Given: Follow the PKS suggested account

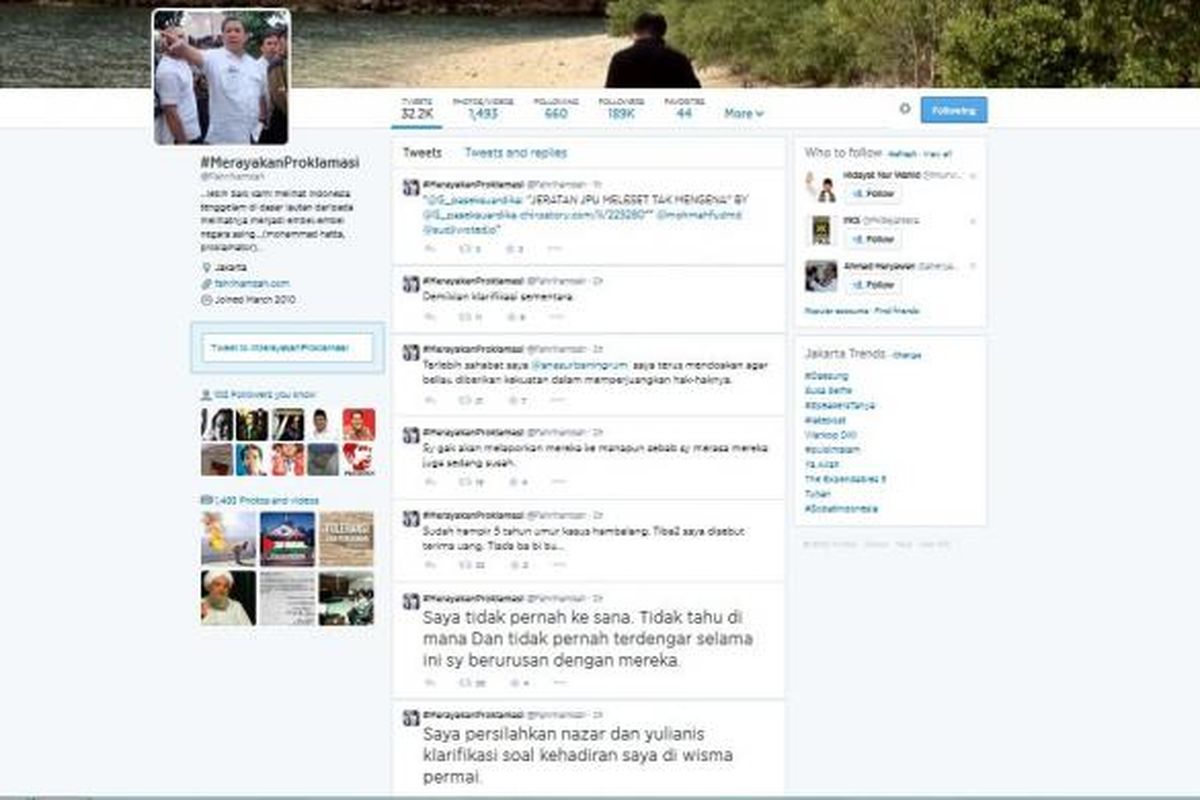Looking at the screenshot, I should point(873,240).
